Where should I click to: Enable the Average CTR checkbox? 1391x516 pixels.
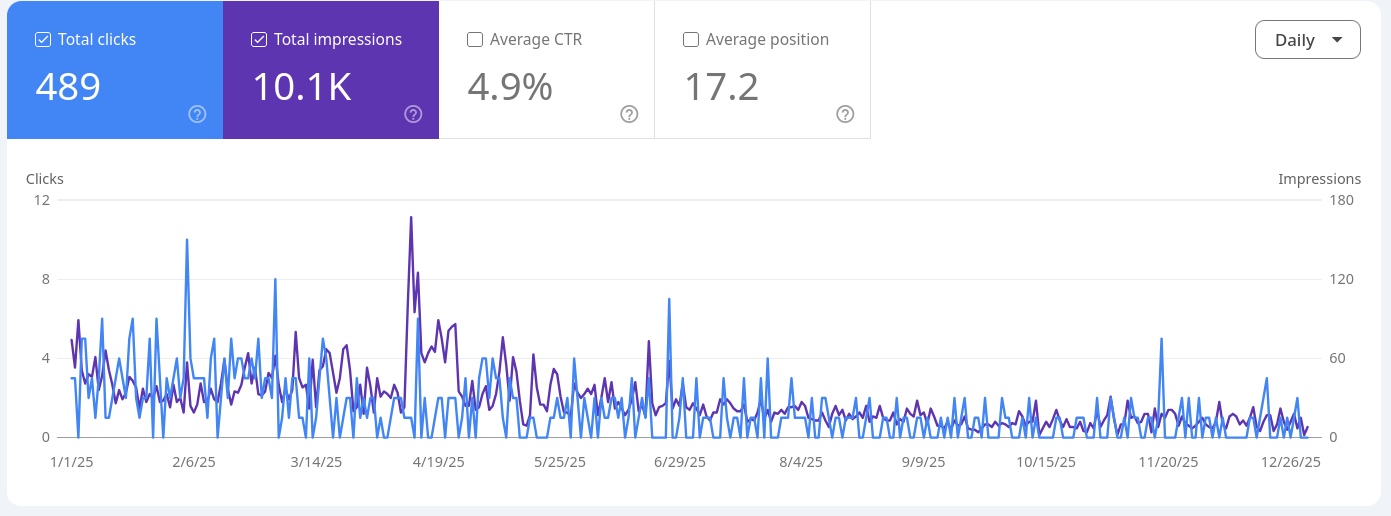pos(475,40)
